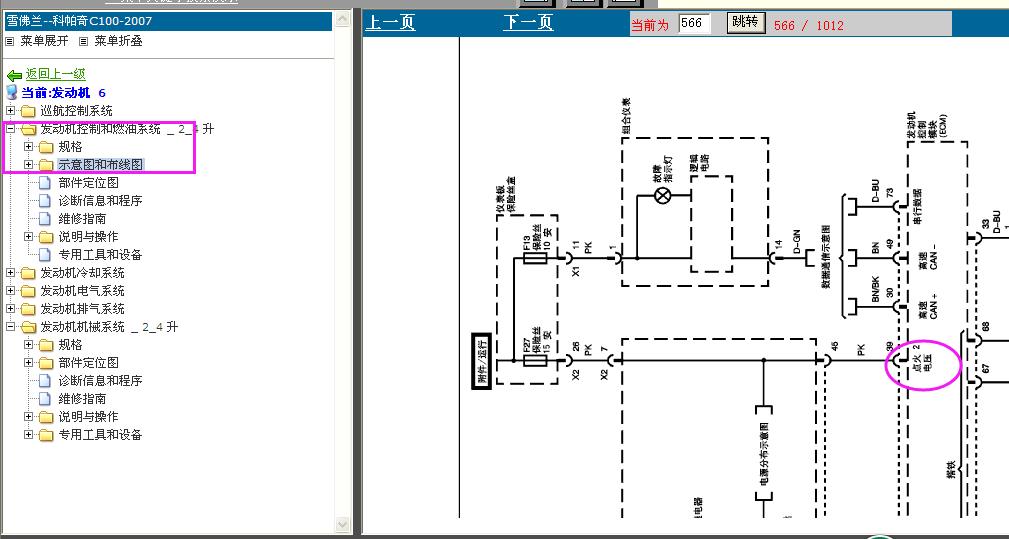Screen dimensions: 1009x539
Task: Click the 菜单折叠 option
Action: tap(118, 41)
